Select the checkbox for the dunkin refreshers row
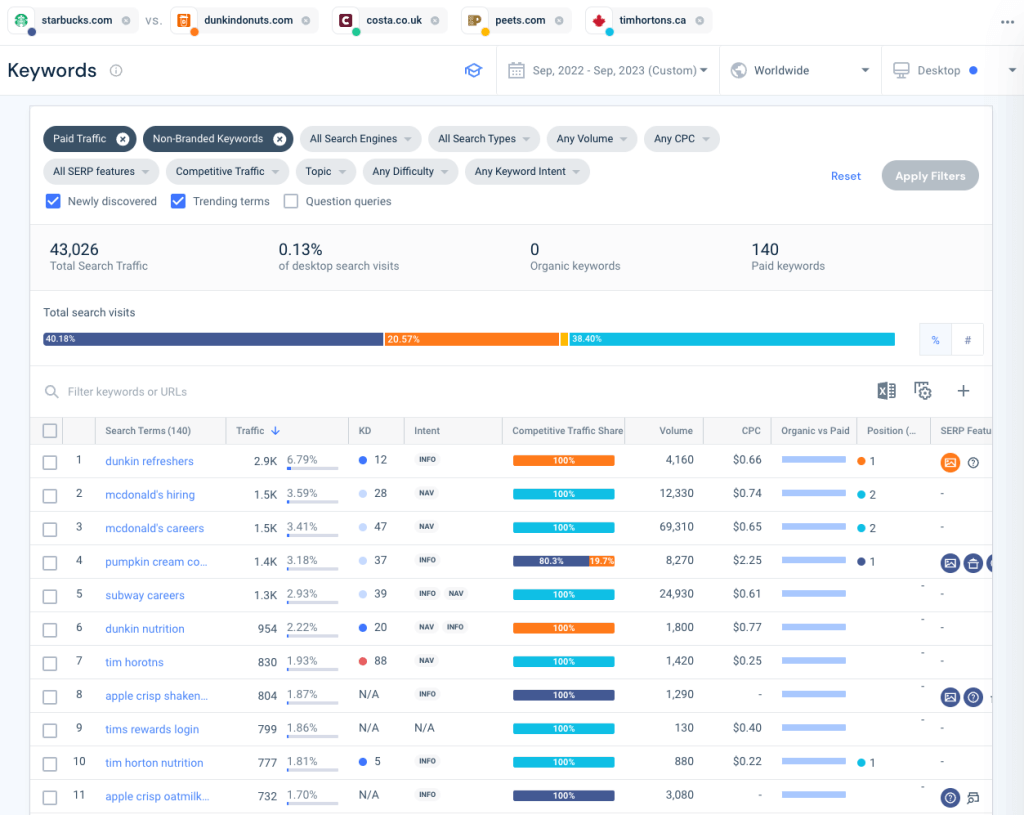 (49, 462)
